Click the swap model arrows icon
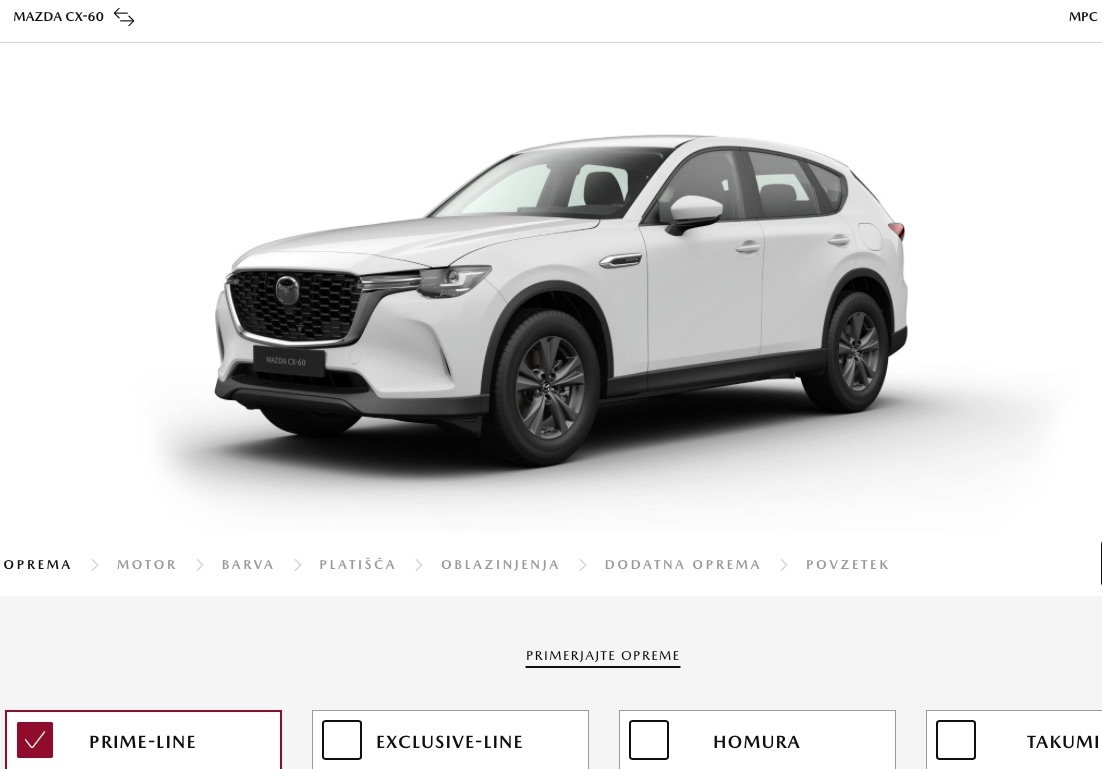The width and height of the screenshot is (1102, 769). coord(124,18)
